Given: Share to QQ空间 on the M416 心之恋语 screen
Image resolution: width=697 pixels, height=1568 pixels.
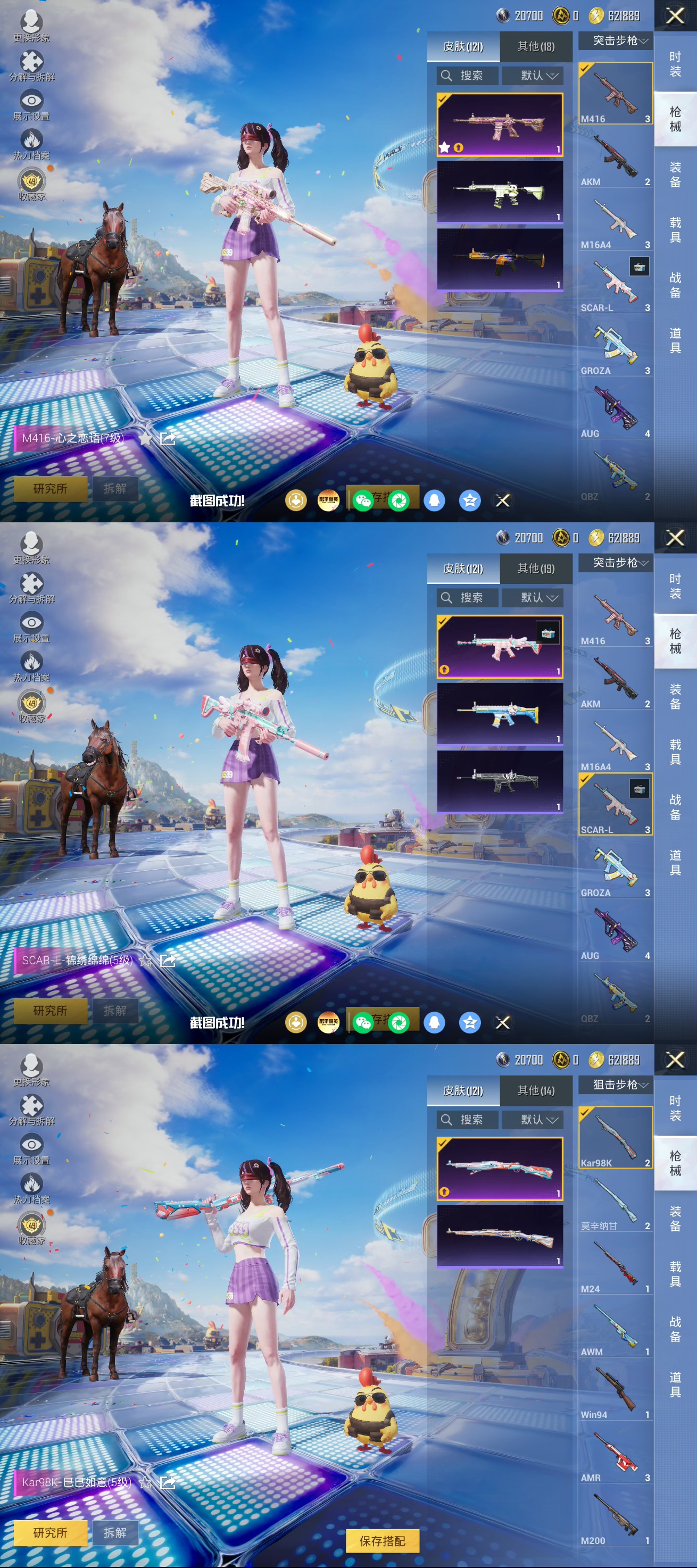Looking at the screenshot, I should click(469, 501).
